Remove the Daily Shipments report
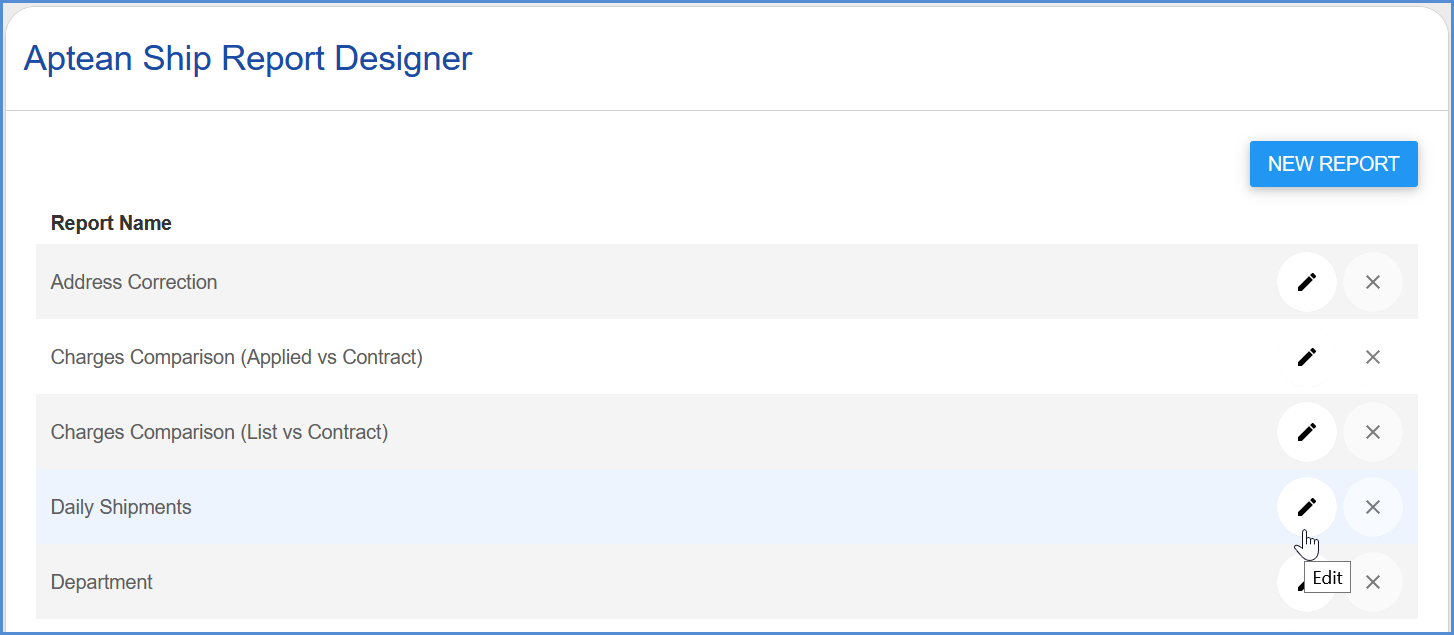1454x635 pixels. point(1372,507)
